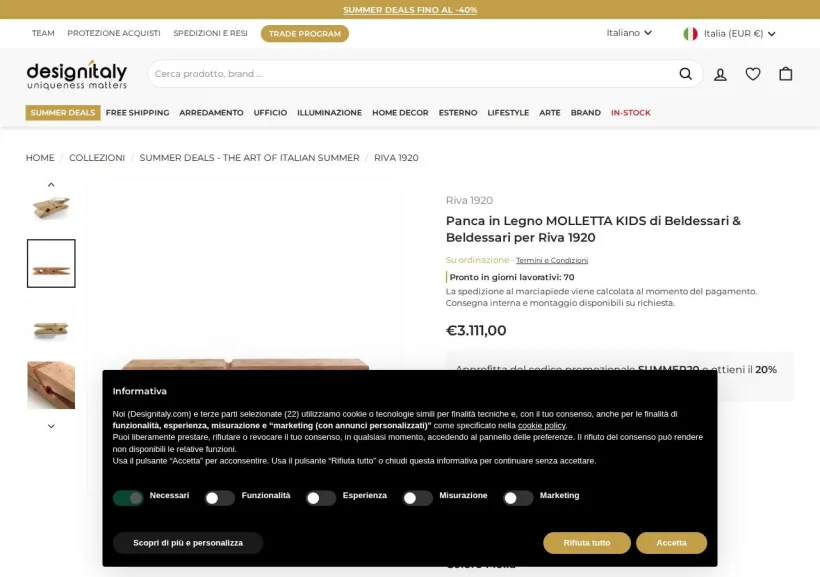Open the Termini e Condizioni link
Screen dimensions: 820x577
coord(552,261)
